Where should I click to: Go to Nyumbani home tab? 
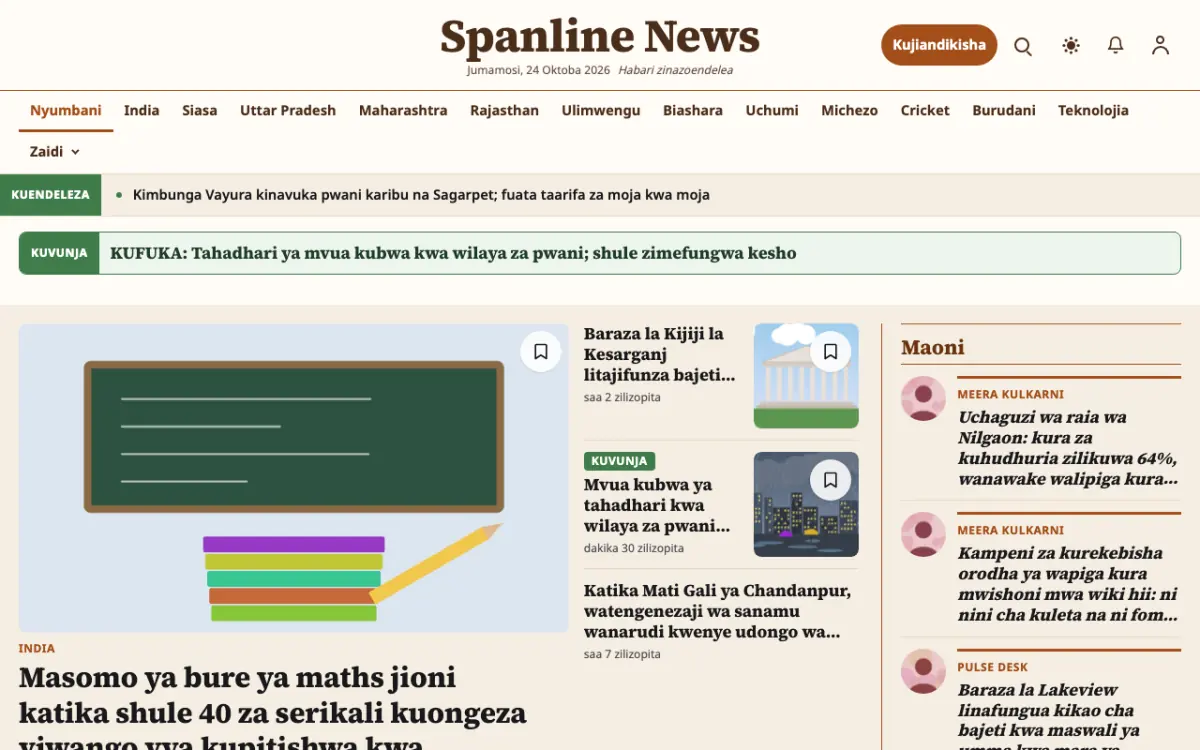coord(66,111)
